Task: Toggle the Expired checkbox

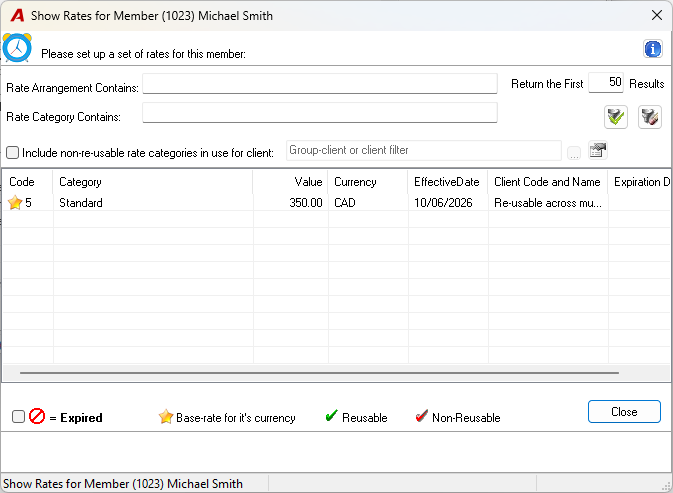Action: [x=18, y=416]
